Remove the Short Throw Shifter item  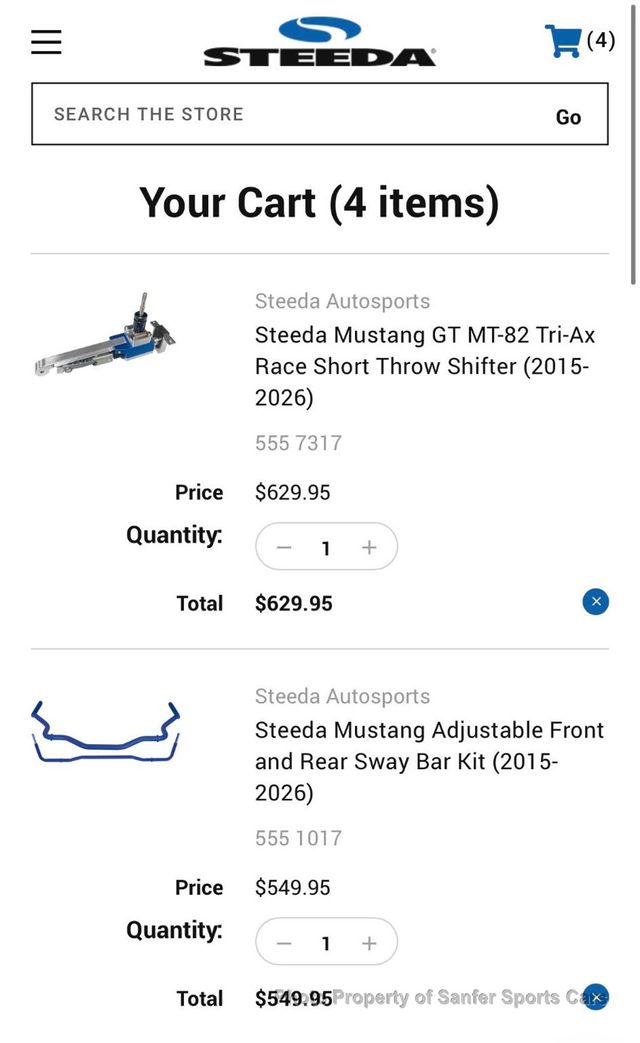(596, 601)
